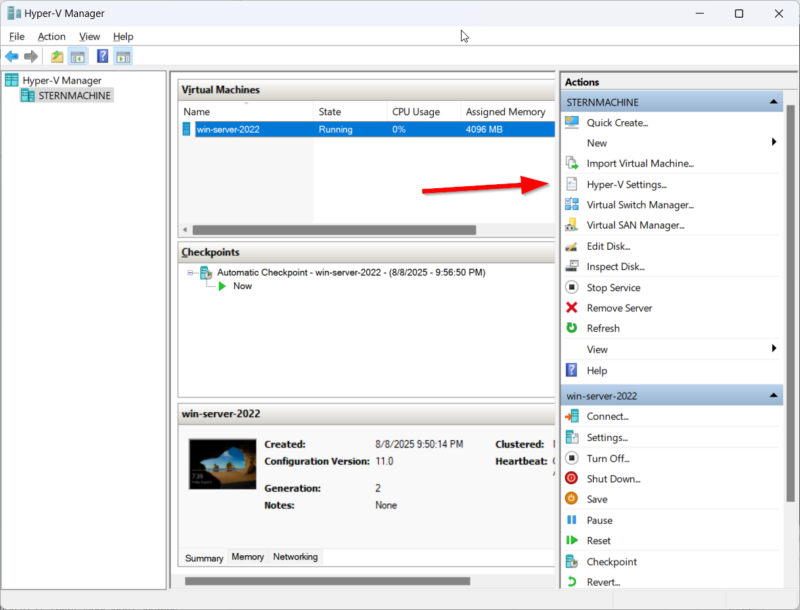Viewport: 800px width, 610px height.
Task: Click the win-server-2022 VM preview thumbnail
Action: coord(222,464)
